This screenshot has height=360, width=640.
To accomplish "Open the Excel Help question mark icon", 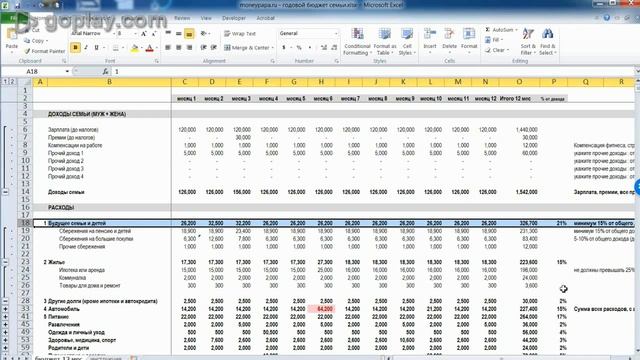I will tap(607, 18).
